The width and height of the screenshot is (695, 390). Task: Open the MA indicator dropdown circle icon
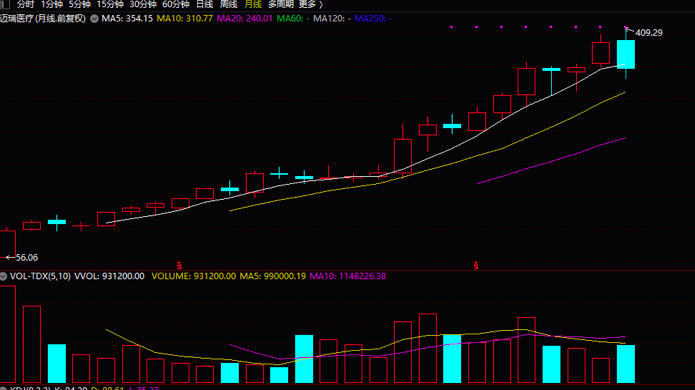94,19
